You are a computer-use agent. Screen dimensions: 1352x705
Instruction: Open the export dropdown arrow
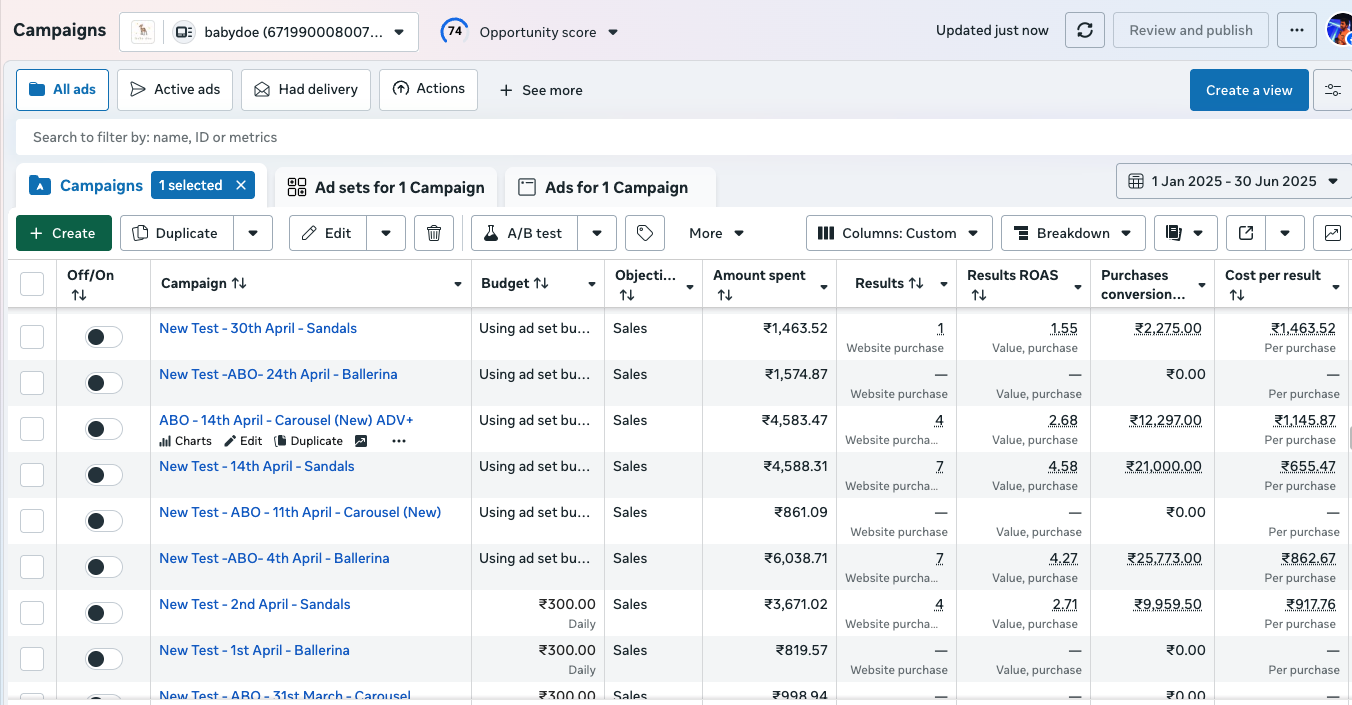coord(1285,233)
